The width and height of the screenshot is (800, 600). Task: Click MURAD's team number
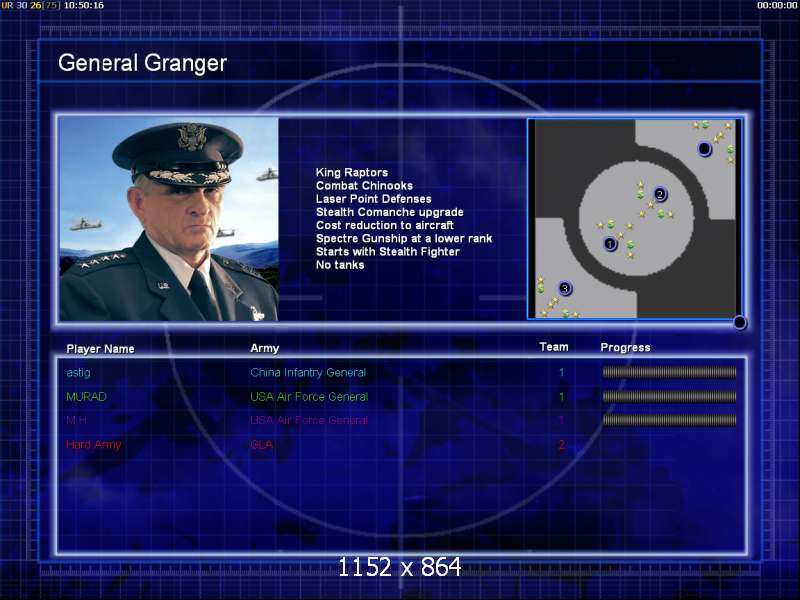562,396
